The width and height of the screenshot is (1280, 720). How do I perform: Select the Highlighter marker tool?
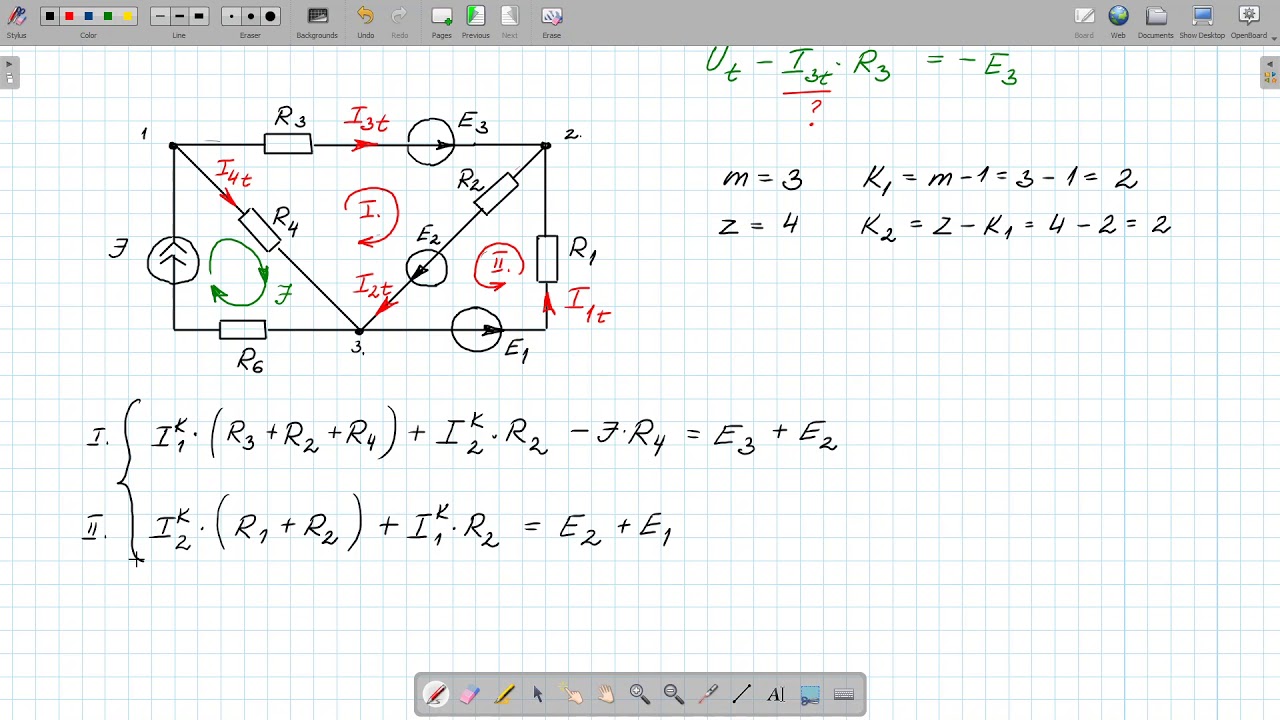coord(504,694)
